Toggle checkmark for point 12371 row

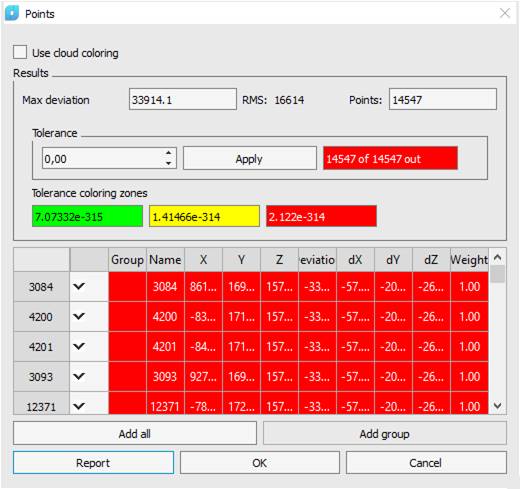tap(79, 406)
